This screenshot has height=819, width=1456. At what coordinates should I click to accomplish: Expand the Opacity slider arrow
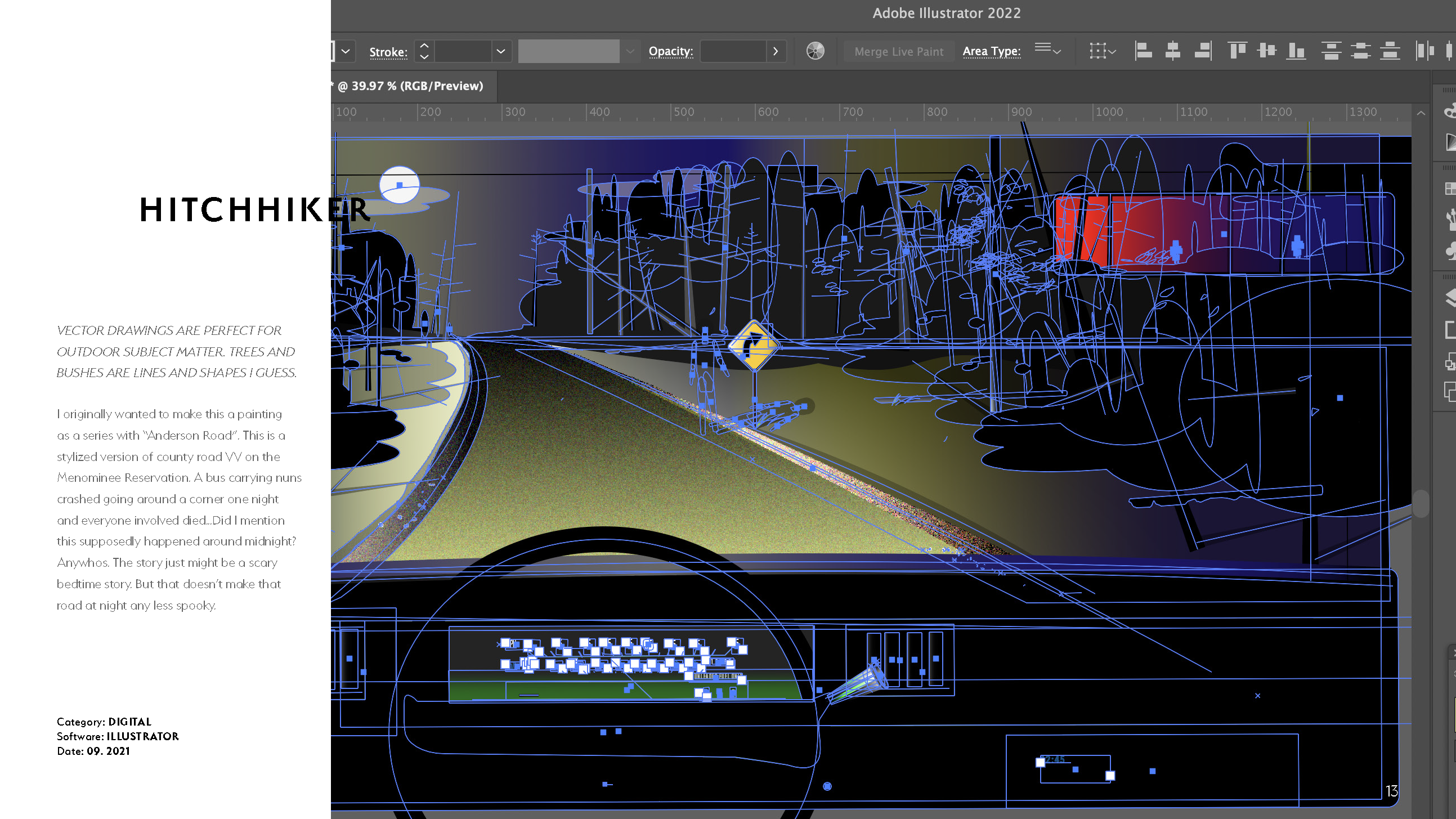pos(776,51)
